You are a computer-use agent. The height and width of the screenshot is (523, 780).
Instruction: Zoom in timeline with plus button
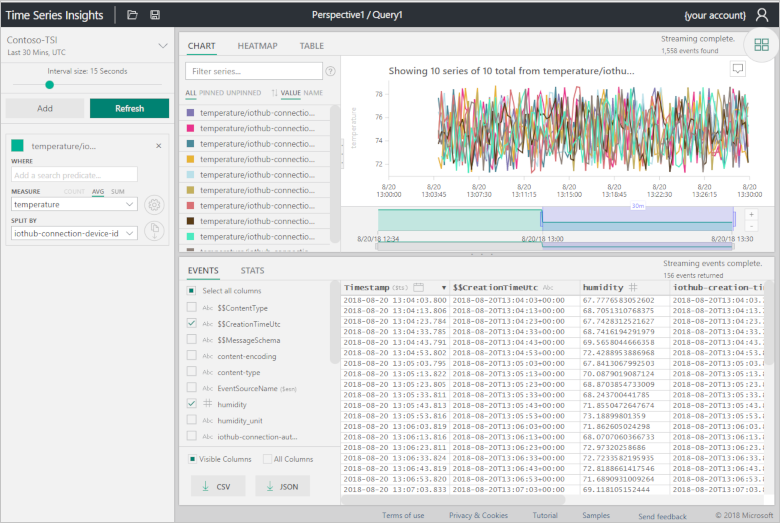coord(751,214)
